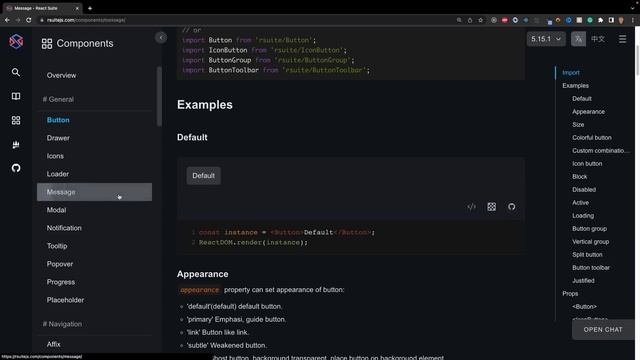640x360 pixels.
Task: Click the highlighted appearance property tag
Action: click(x=200, y=290)
